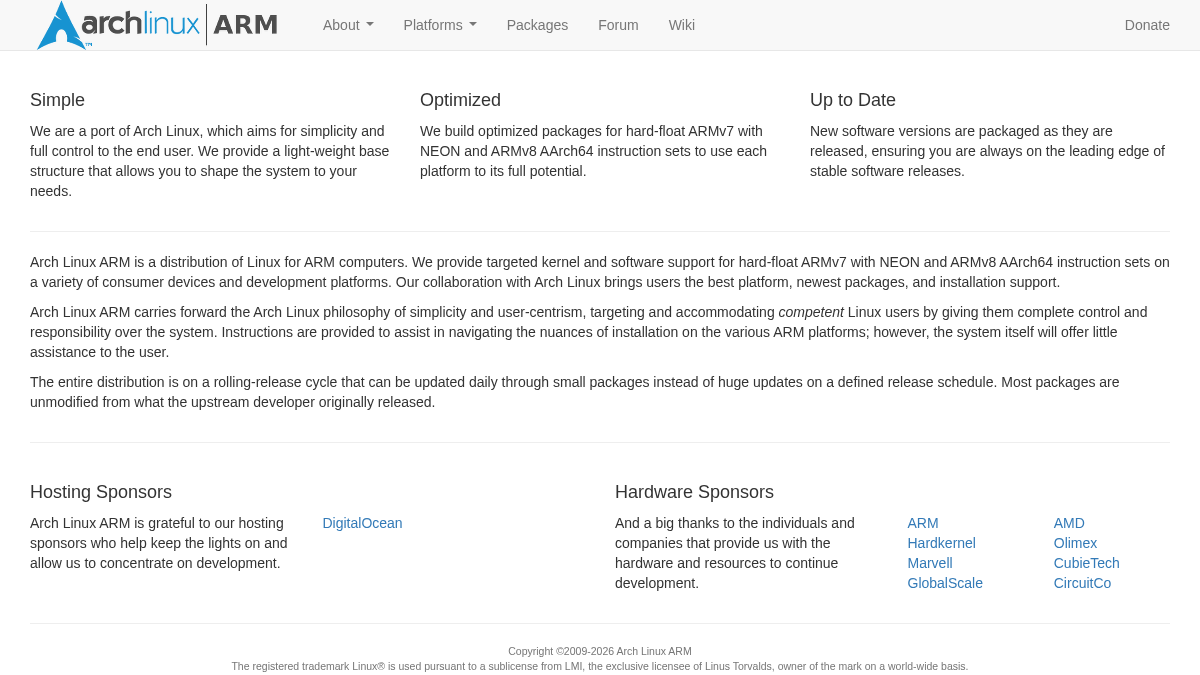Screen dimensions: 1200x675
Task: Click the Copyright ©2009-2026 Arch Linux ARM text
Action: 600,651
